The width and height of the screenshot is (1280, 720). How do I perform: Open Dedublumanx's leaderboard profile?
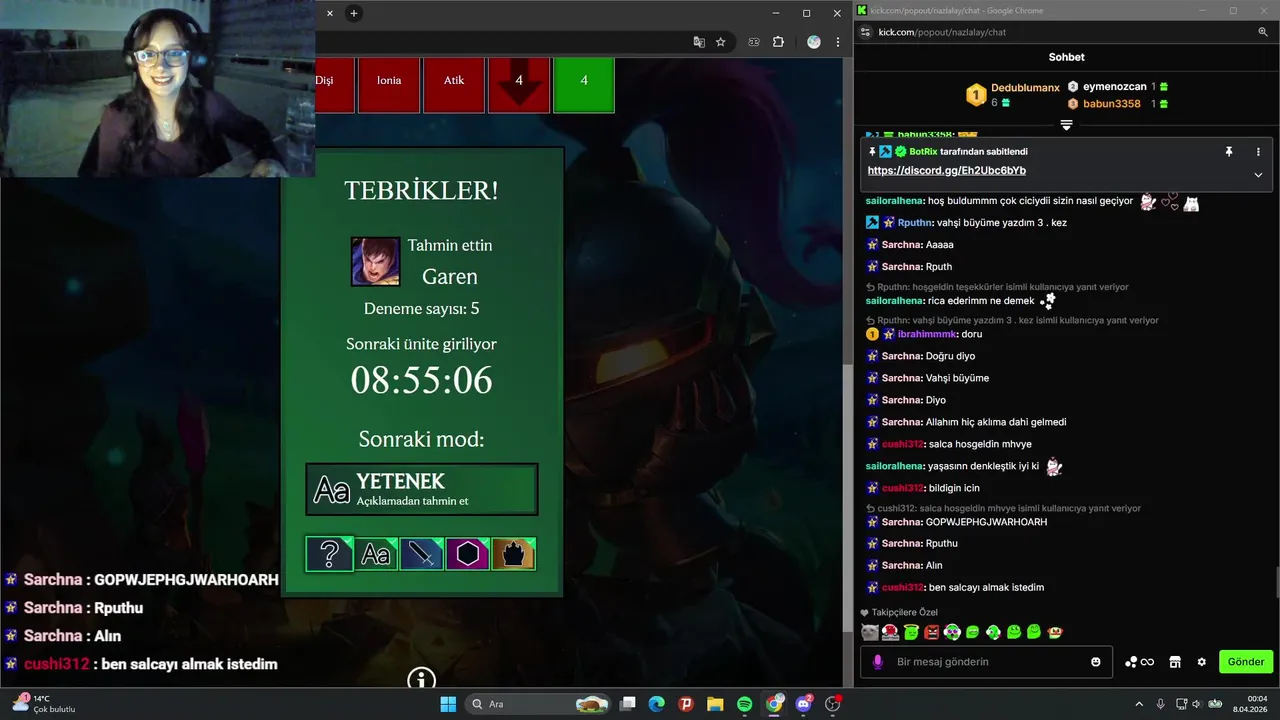[x=1025, y=88]
